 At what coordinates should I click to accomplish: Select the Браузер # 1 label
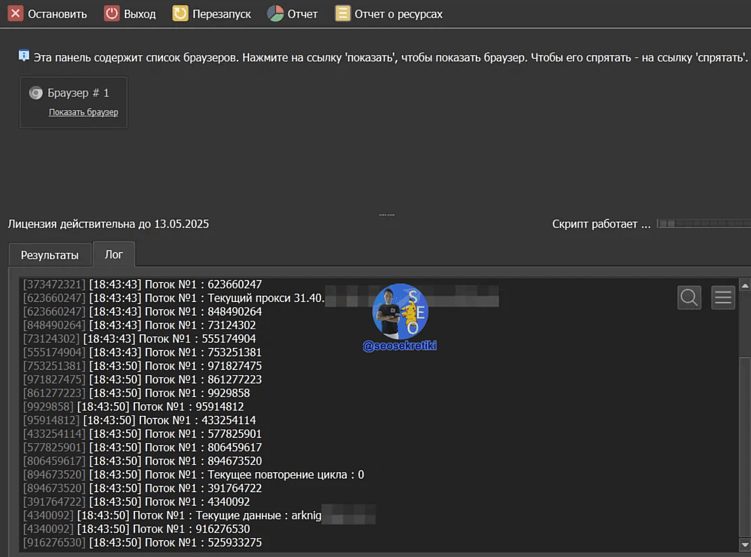pos(78,93)
